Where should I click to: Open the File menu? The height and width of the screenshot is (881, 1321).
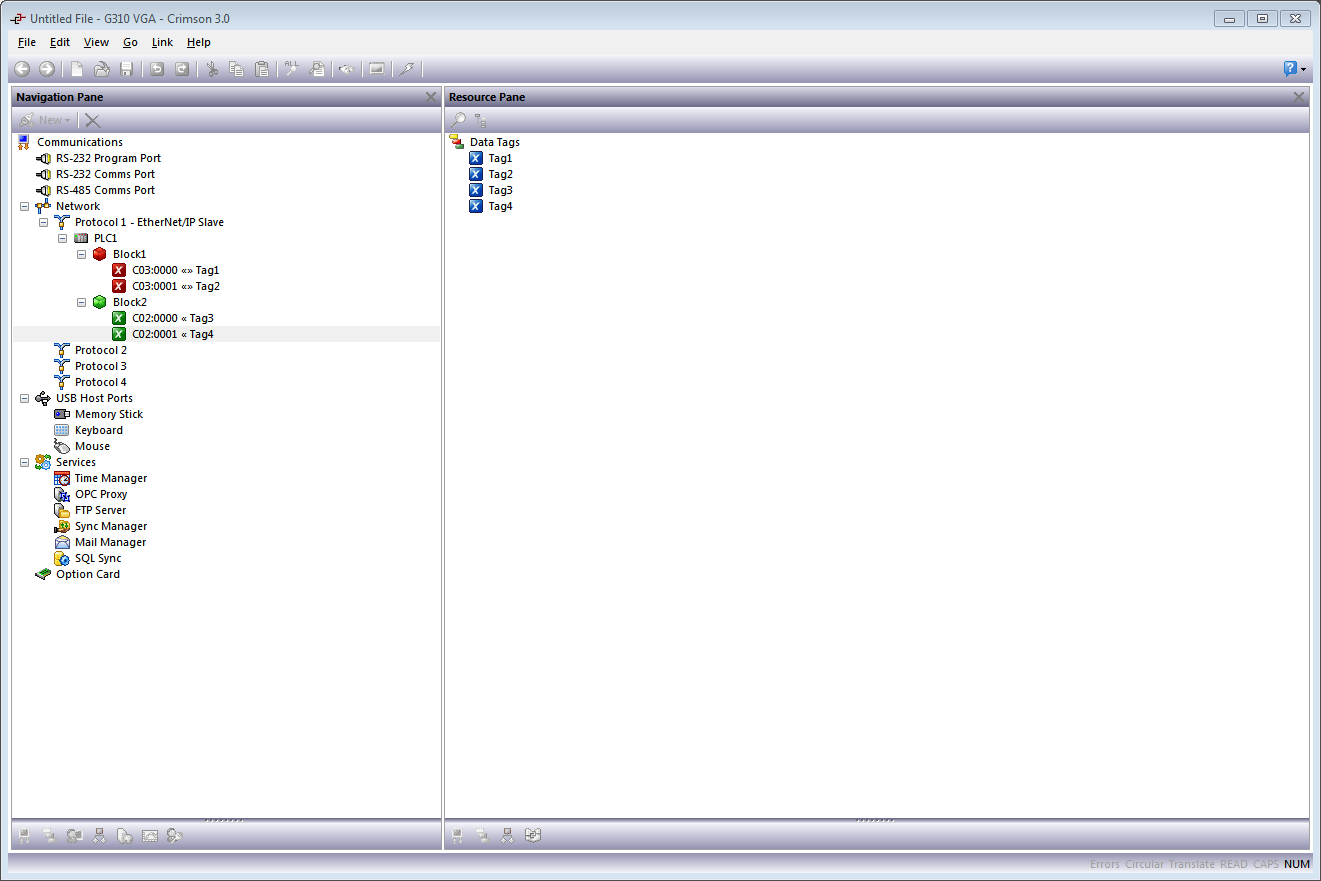[27, 42]
